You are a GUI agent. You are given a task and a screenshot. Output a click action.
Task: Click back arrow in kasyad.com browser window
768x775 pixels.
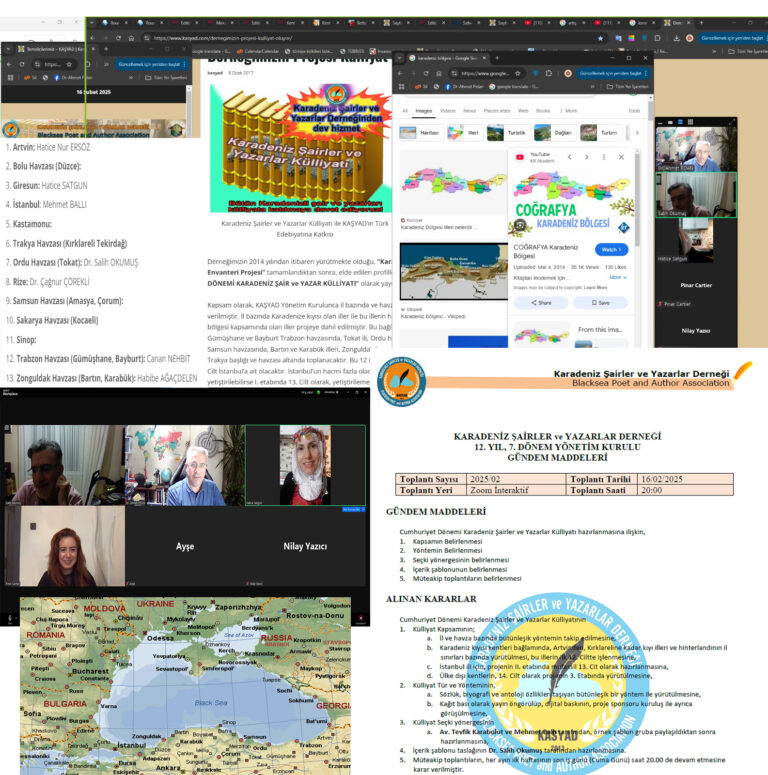(92, 38)
